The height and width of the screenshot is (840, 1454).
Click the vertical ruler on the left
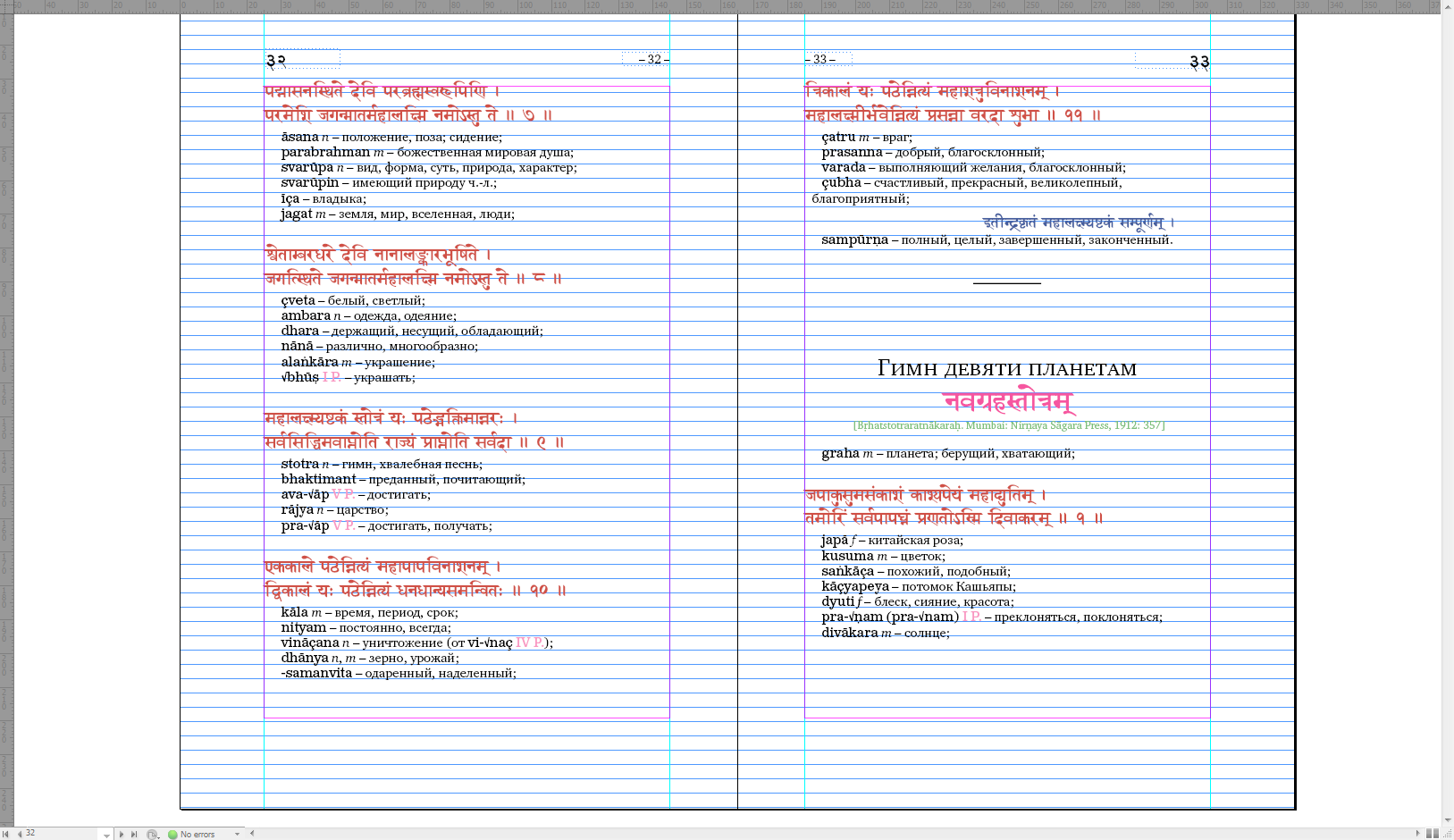coord(6,420)
